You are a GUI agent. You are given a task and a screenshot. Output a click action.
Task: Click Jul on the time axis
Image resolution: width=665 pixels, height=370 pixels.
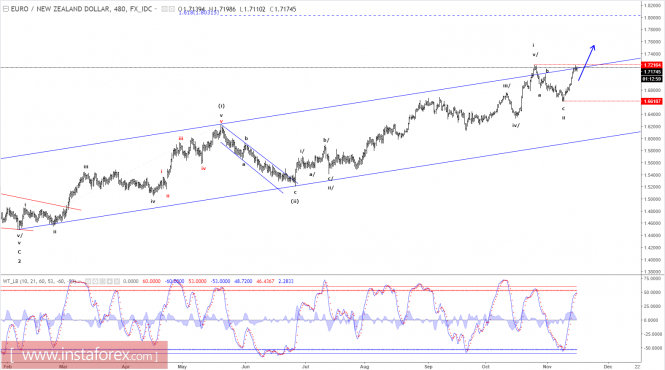(x=305, y=366)
